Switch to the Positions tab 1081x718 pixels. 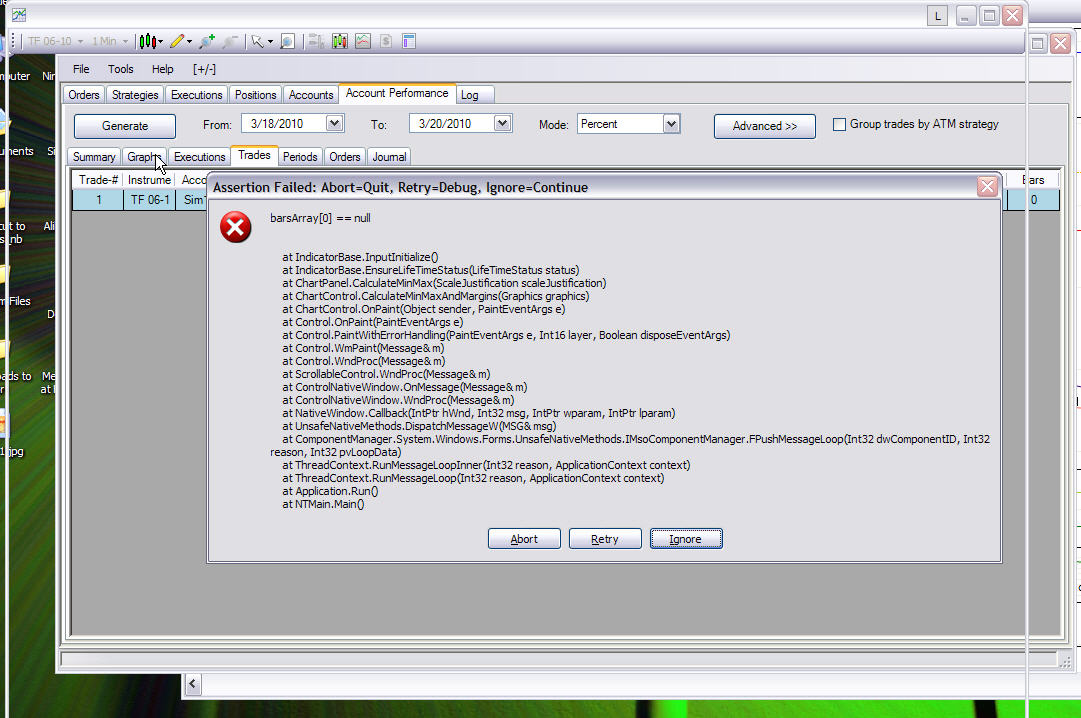coord(255,94)
